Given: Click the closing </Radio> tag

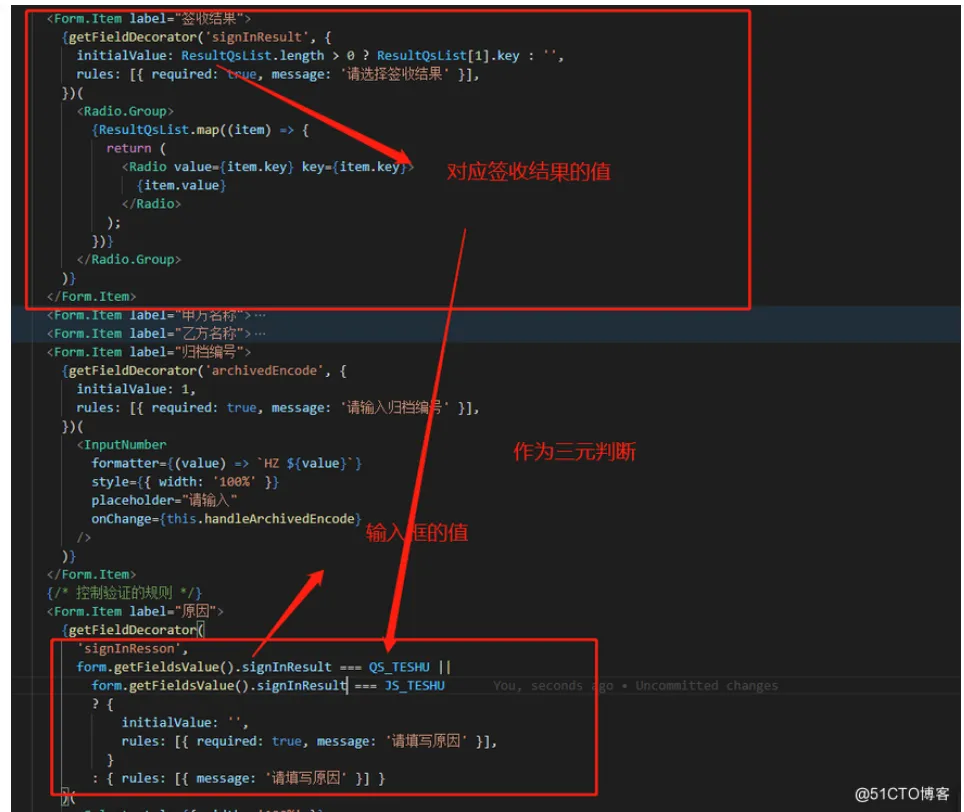Looking at the screenshot, I should point(151,204).
